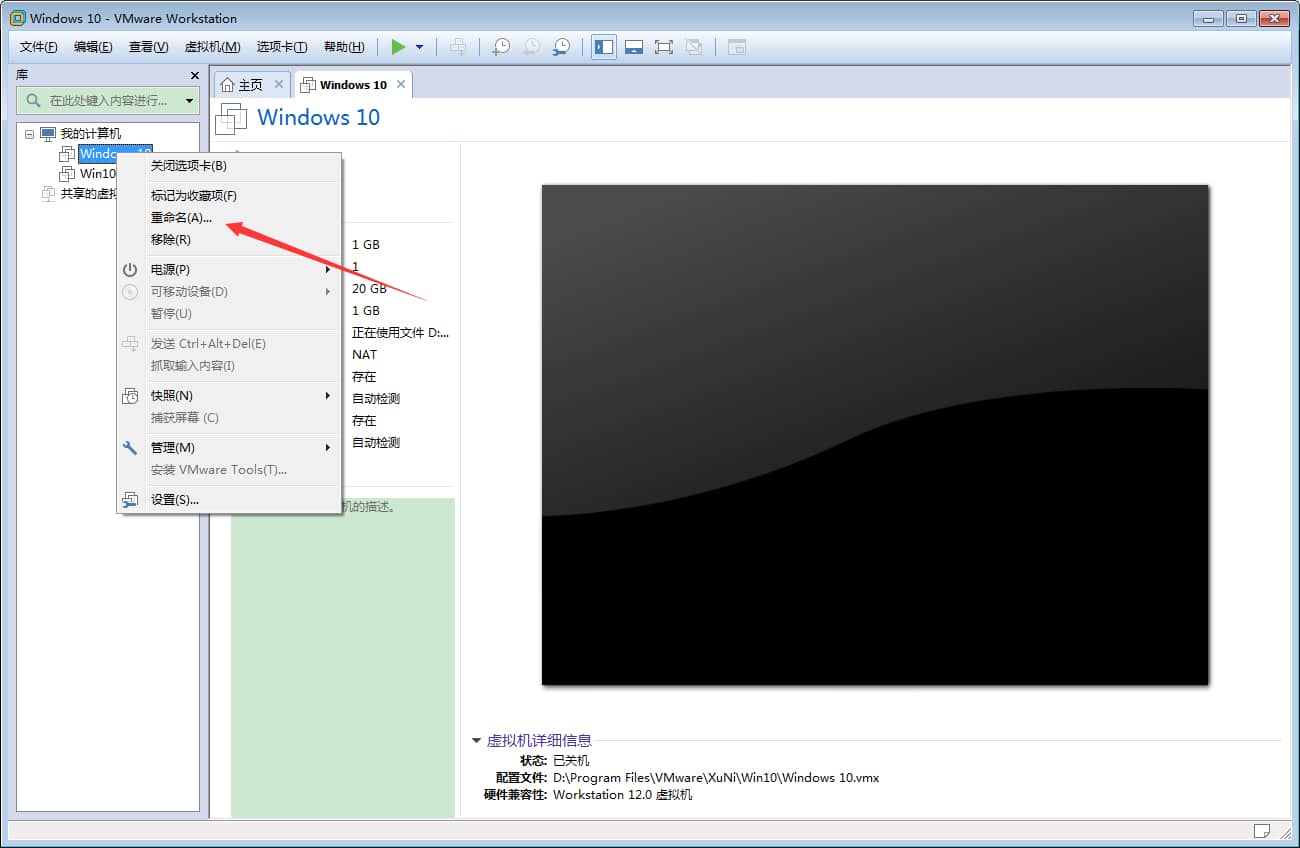Open the 虚拟机(M) menu
This screenshot has height=848, width=1300.
212,47
